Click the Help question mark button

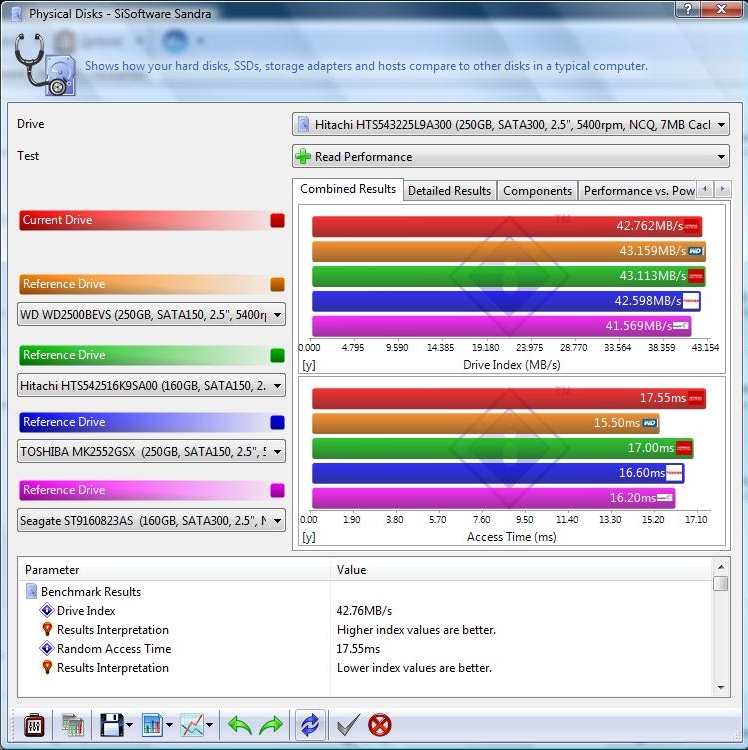(688, 9)
